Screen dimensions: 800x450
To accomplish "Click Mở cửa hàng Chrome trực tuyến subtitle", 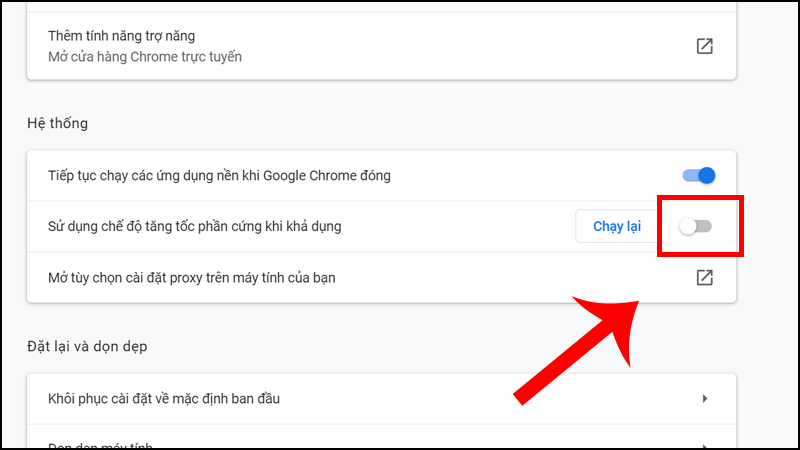I will coord(145,57).
